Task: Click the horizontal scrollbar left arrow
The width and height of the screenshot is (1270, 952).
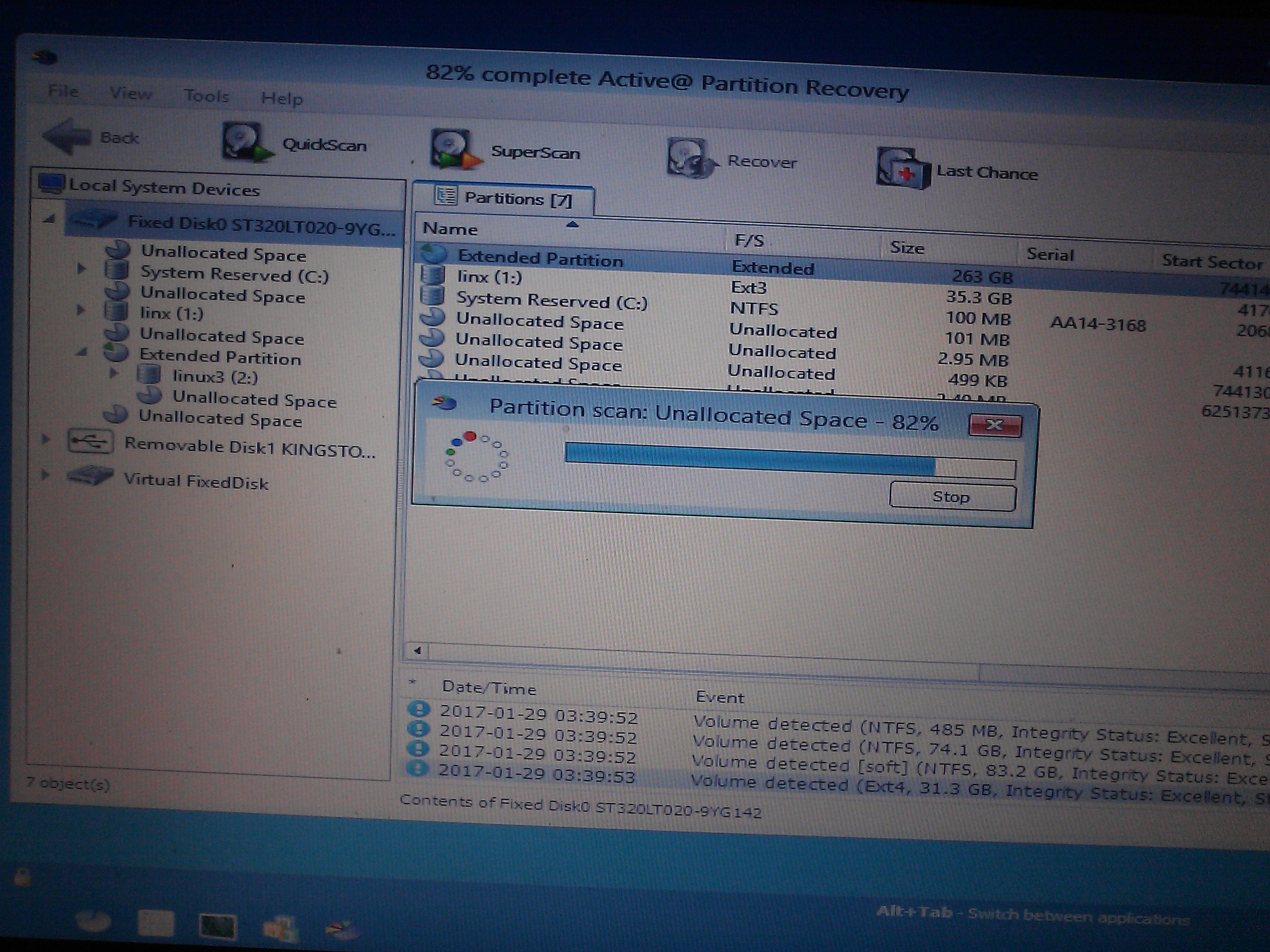Action: [x=417, y=650]
